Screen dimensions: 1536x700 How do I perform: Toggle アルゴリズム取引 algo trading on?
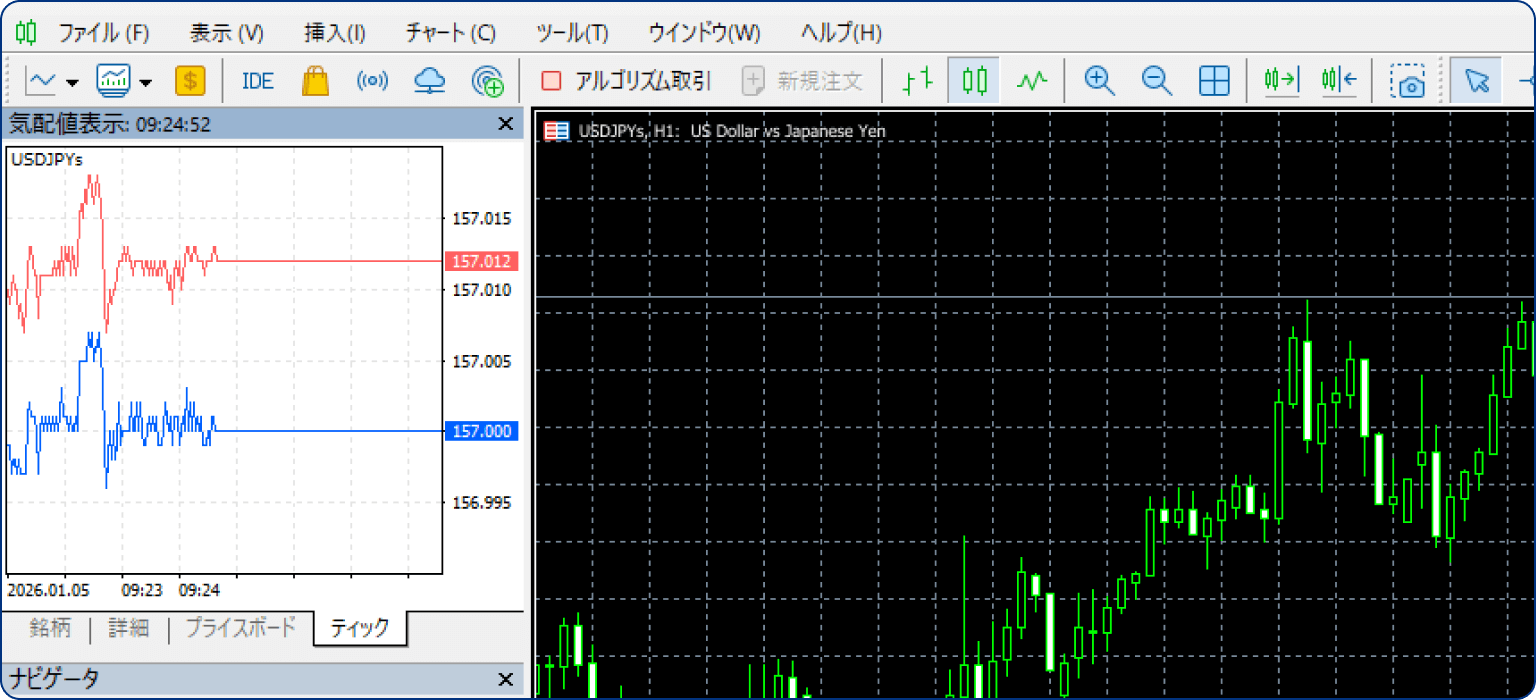626,81
